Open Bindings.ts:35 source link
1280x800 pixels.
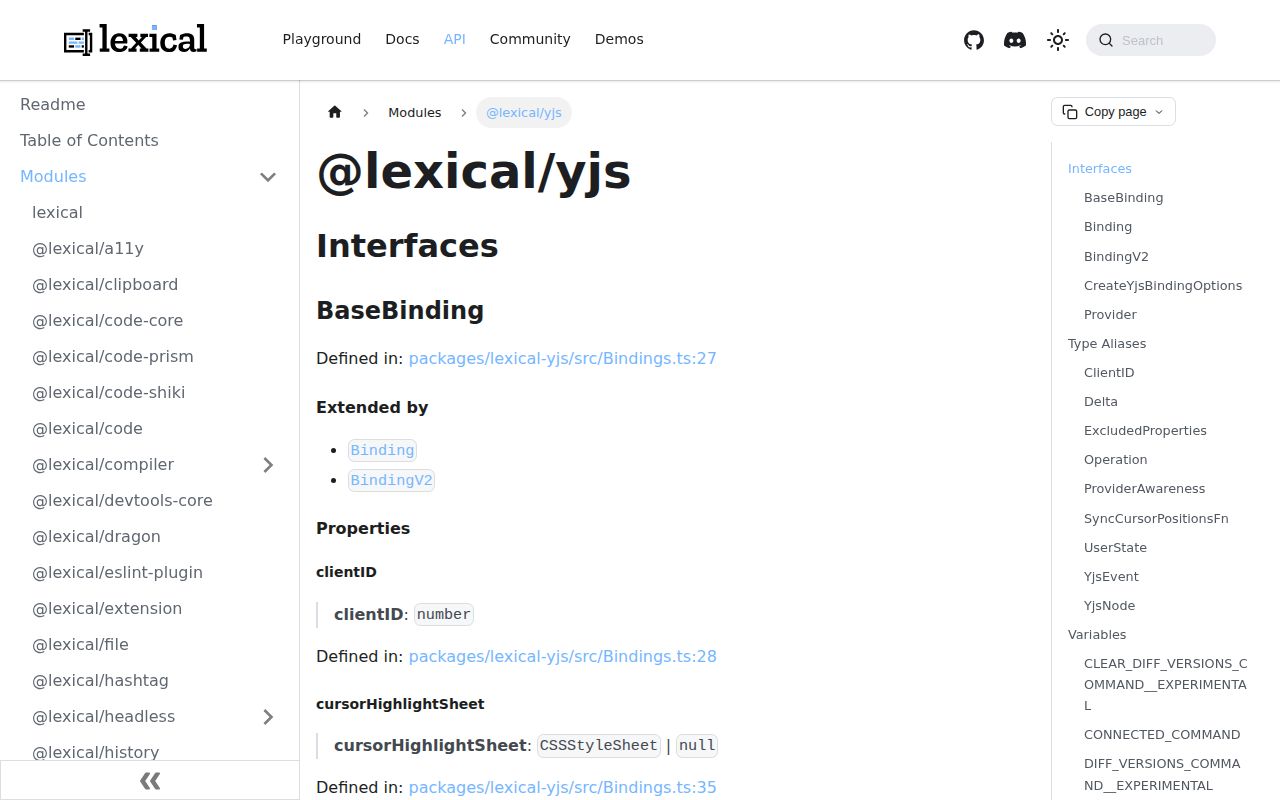[563, 787]
